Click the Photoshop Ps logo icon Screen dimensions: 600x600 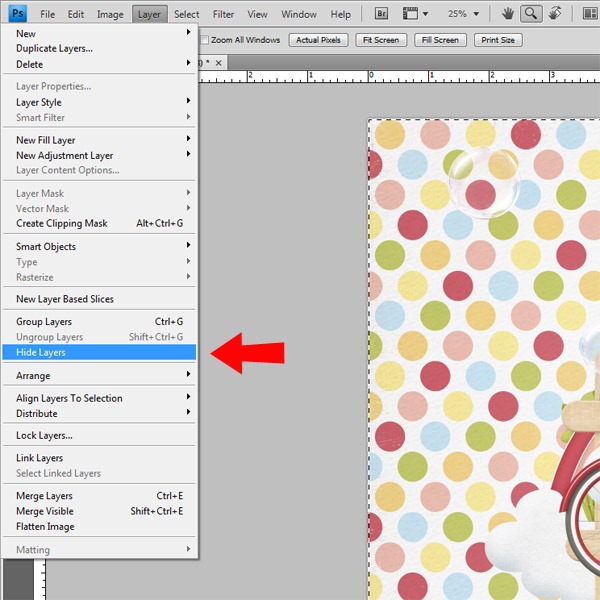click(18, 13)
